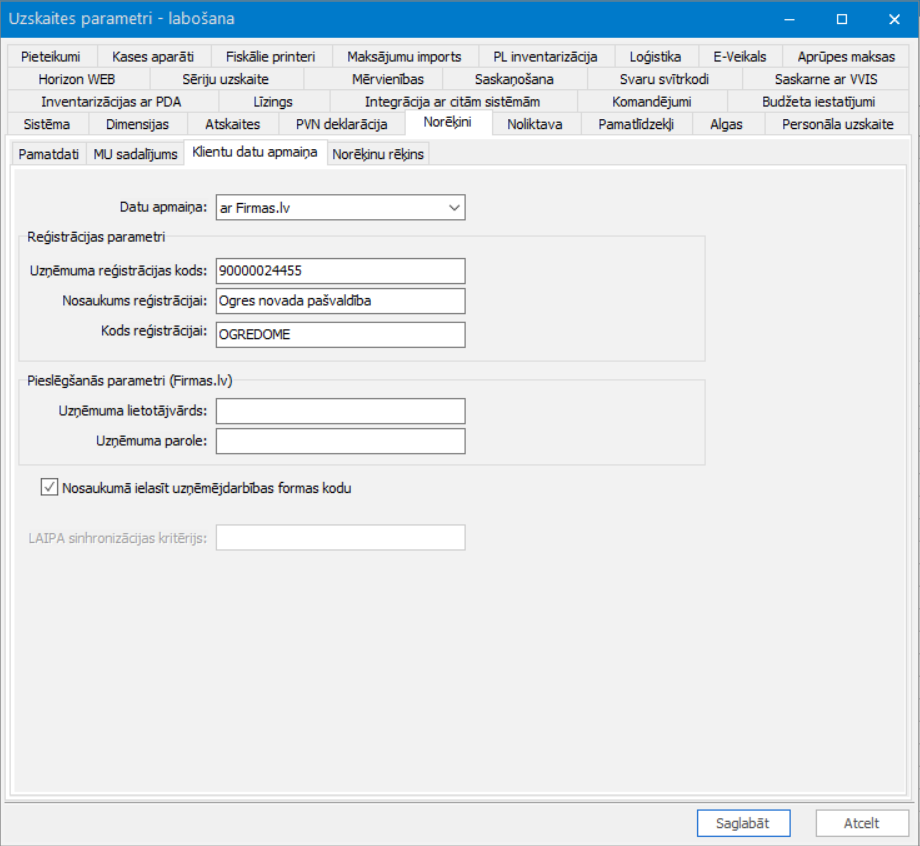Go to the Sistēma tab
The image size is (920, 846).
pyautogui.click(x=47, y=124)
